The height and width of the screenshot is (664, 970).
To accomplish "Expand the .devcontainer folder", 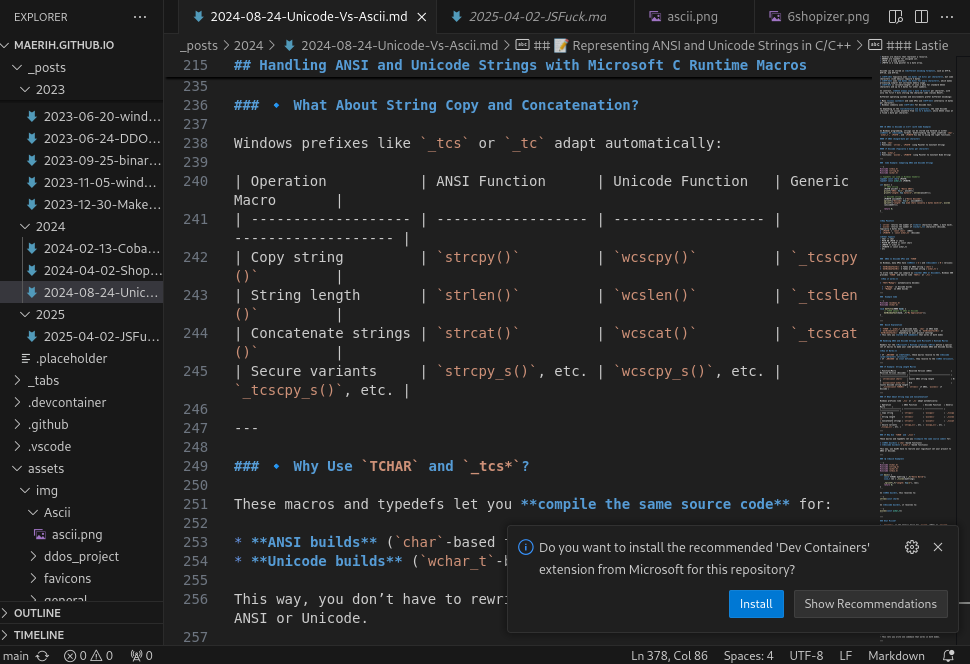I will (18, 402).
